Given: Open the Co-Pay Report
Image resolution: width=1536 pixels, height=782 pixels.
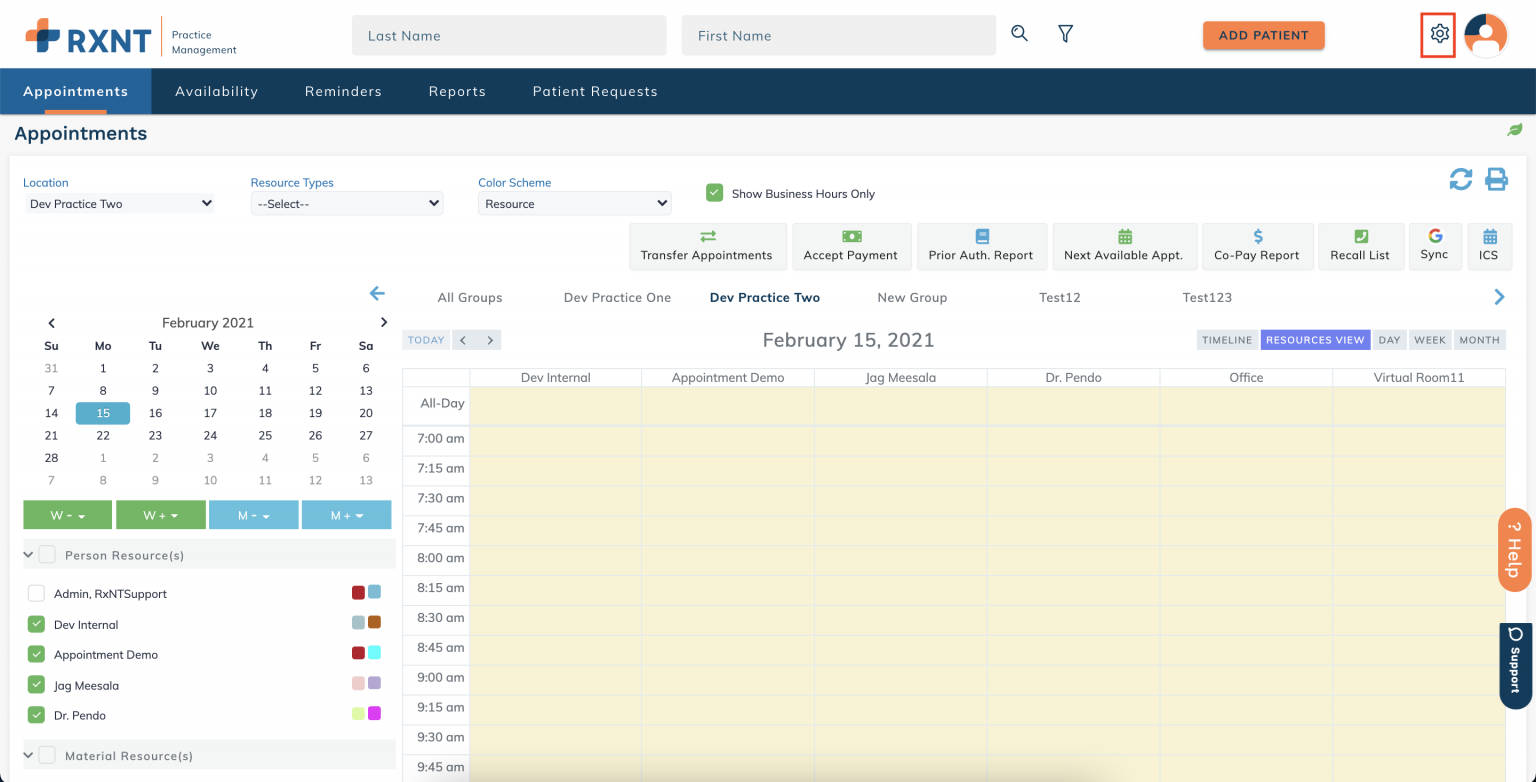Looking at the screenshot, I should tap(1257, 246).
